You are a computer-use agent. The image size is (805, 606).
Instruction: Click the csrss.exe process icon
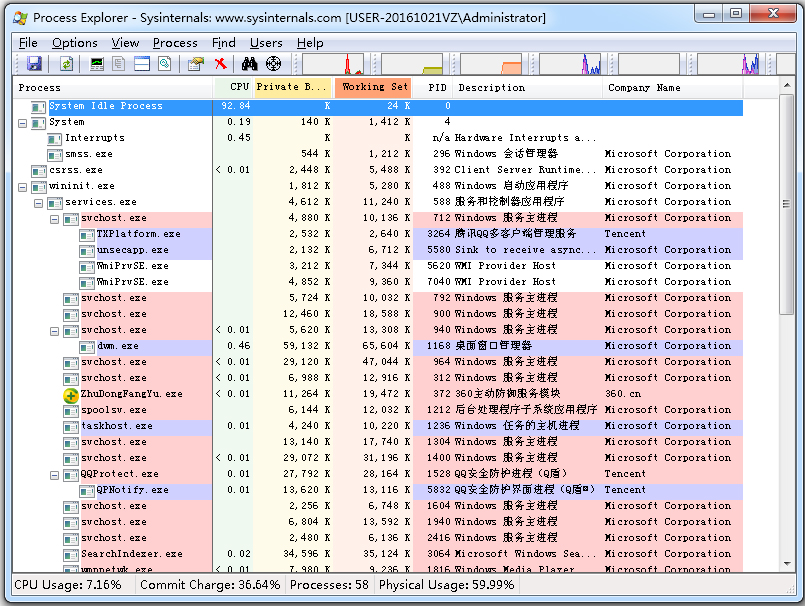click(x=39, y=171)
